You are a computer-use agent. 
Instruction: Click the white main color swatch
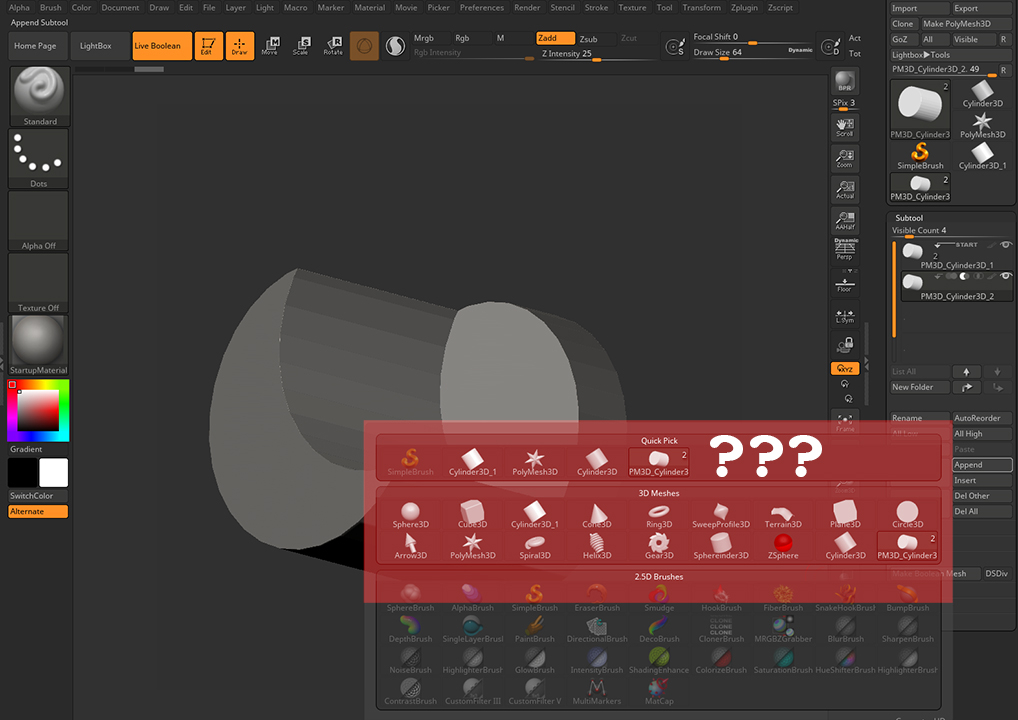(x=54, y=473)
